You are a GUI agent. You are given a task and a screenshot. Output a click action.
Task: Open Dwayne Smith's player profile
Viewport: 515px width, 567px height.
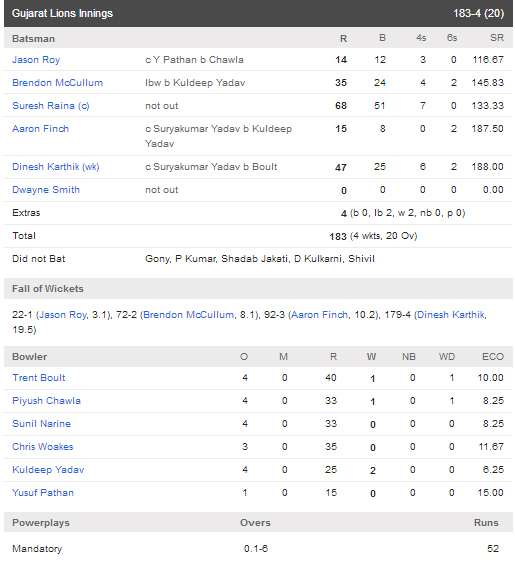coord(46,190)
